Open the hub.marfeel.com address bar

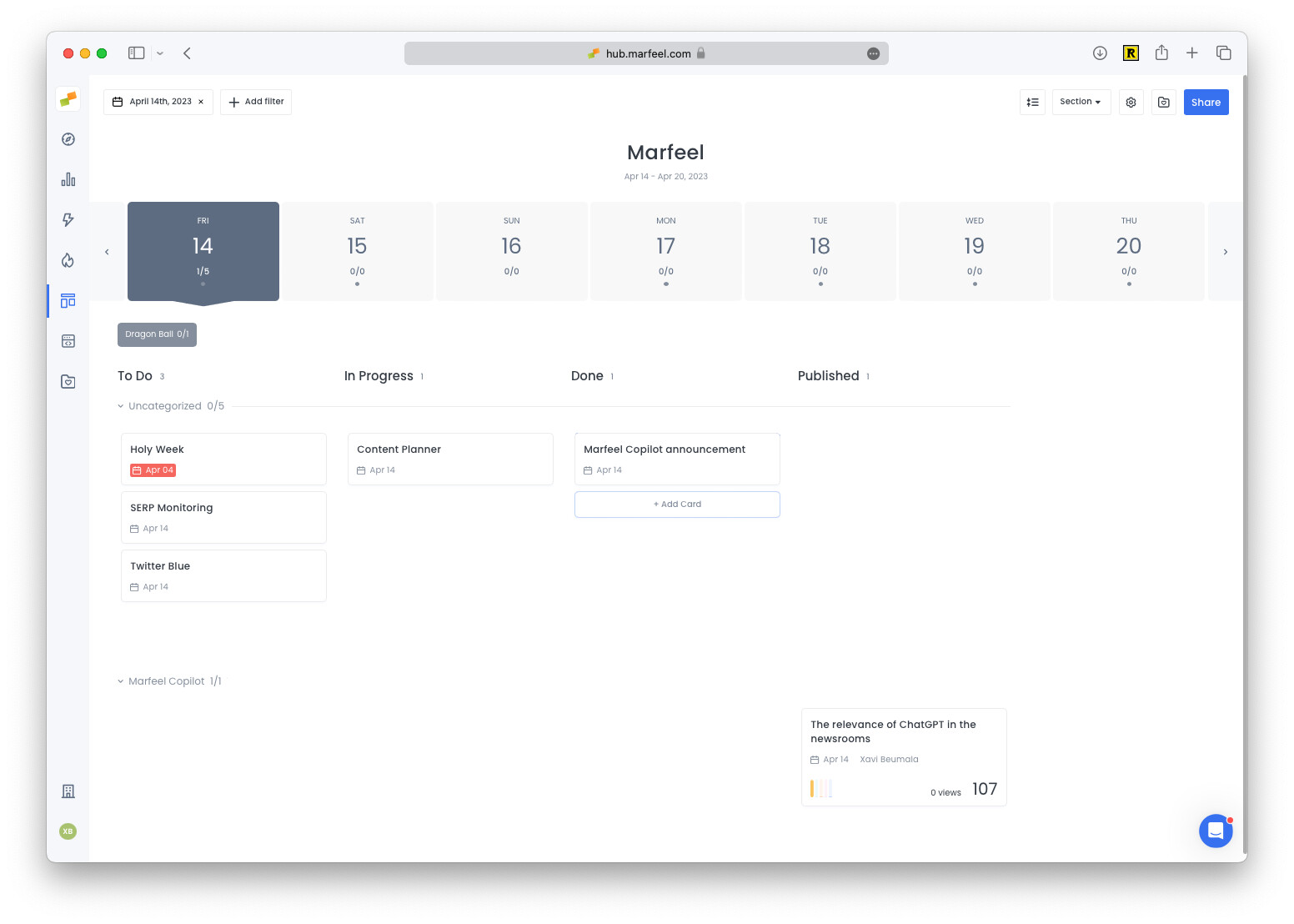point(646,53)
